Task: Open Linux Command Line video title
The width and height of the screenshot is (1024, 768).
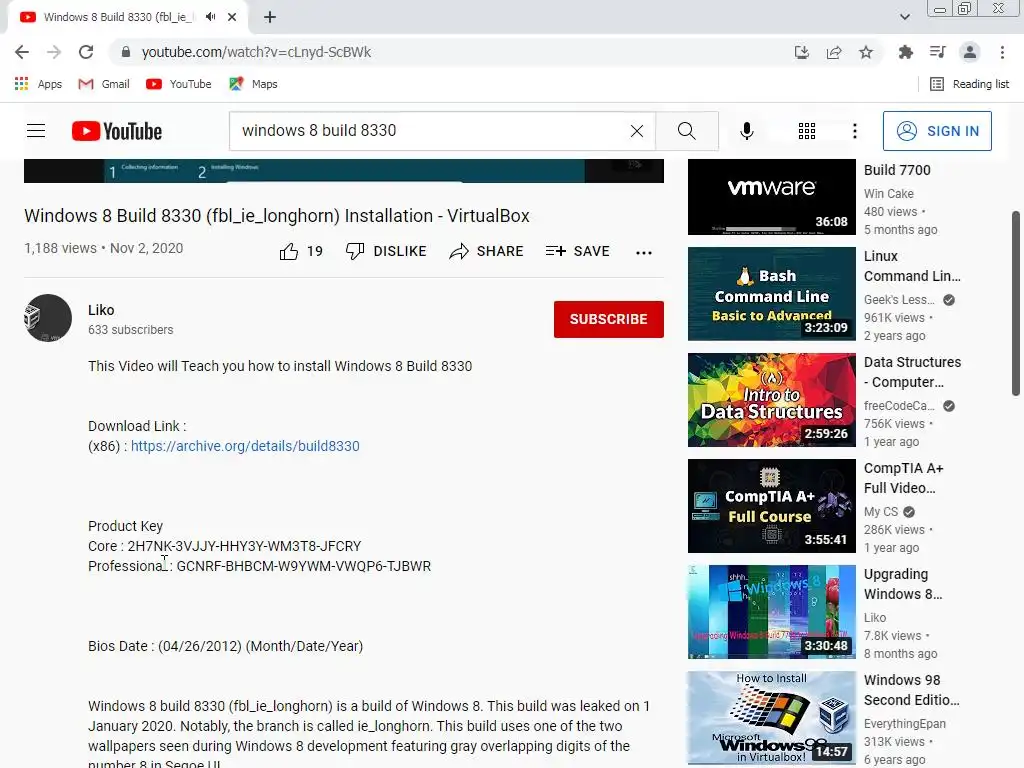Action: (x=912, y=266)
